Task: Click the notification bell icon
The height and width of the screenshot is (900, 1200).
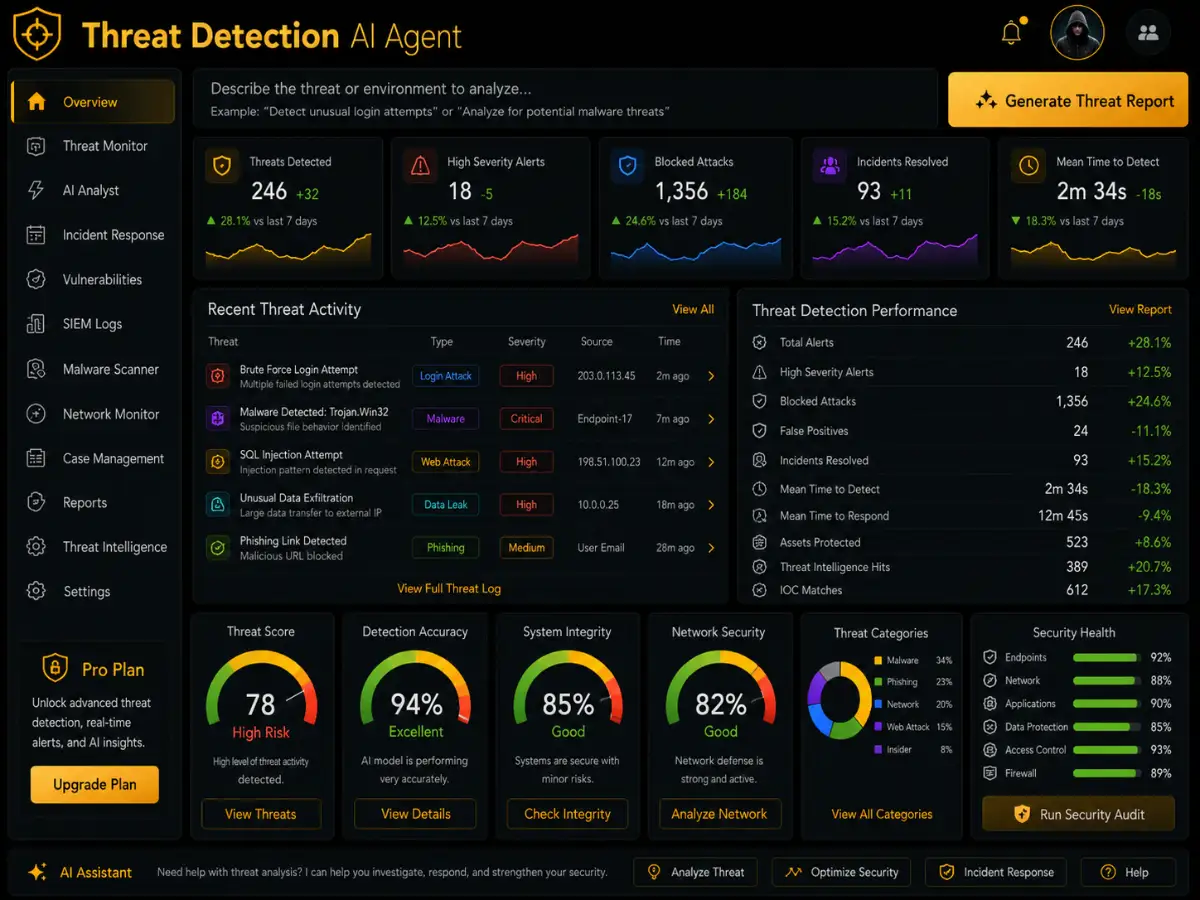Action: click(1012, 33)
